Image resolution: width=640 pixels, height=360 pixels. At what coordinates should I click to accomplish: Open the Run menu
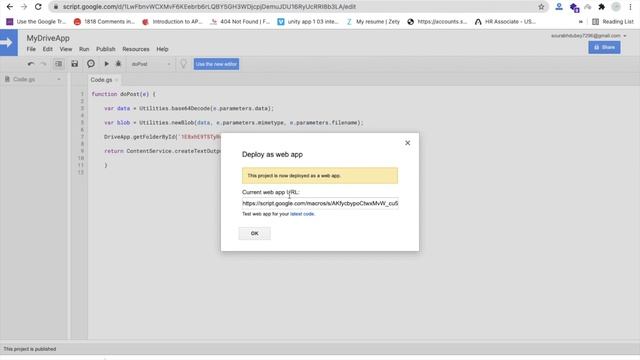pyautogui.click(x=84, y=49)
